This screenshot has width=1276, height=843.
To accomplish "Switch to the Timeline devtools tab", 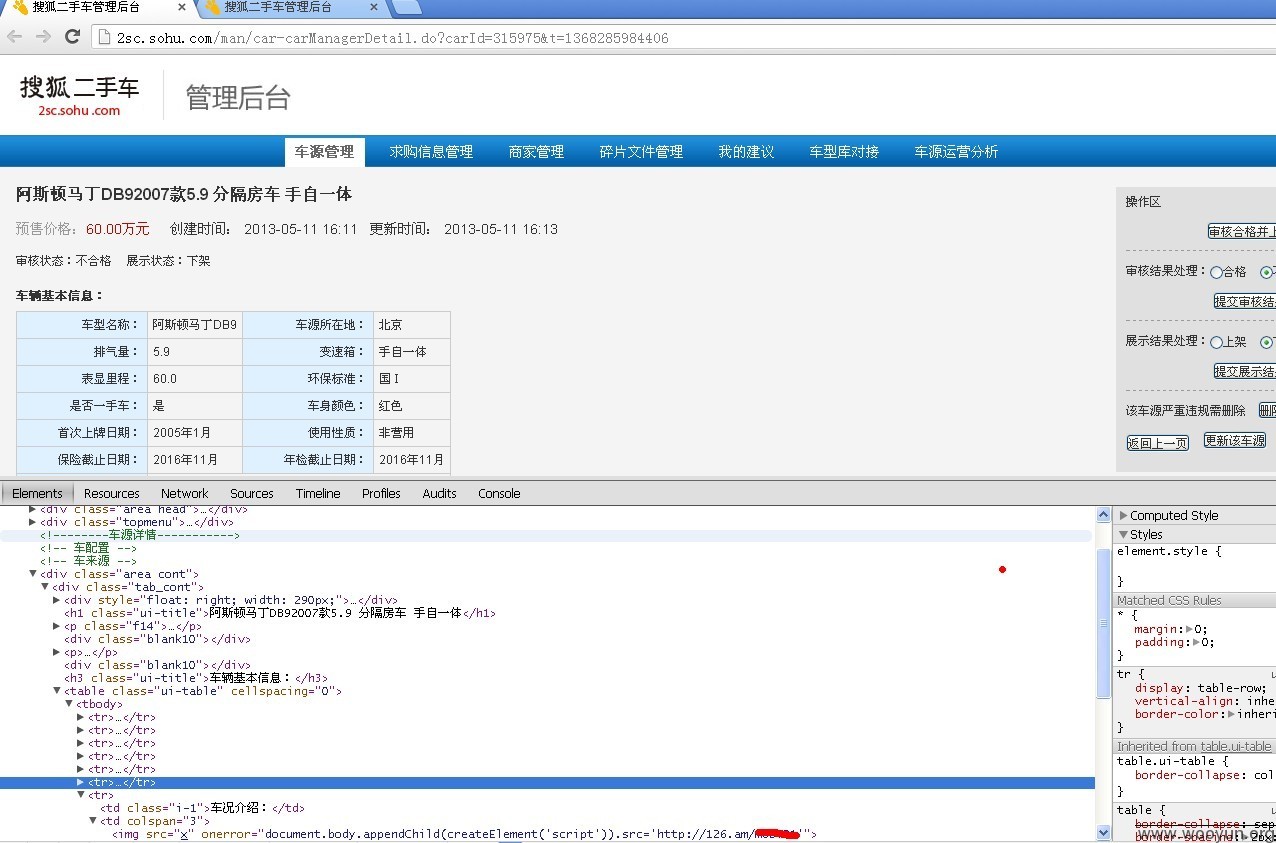I will pos(318,493).
